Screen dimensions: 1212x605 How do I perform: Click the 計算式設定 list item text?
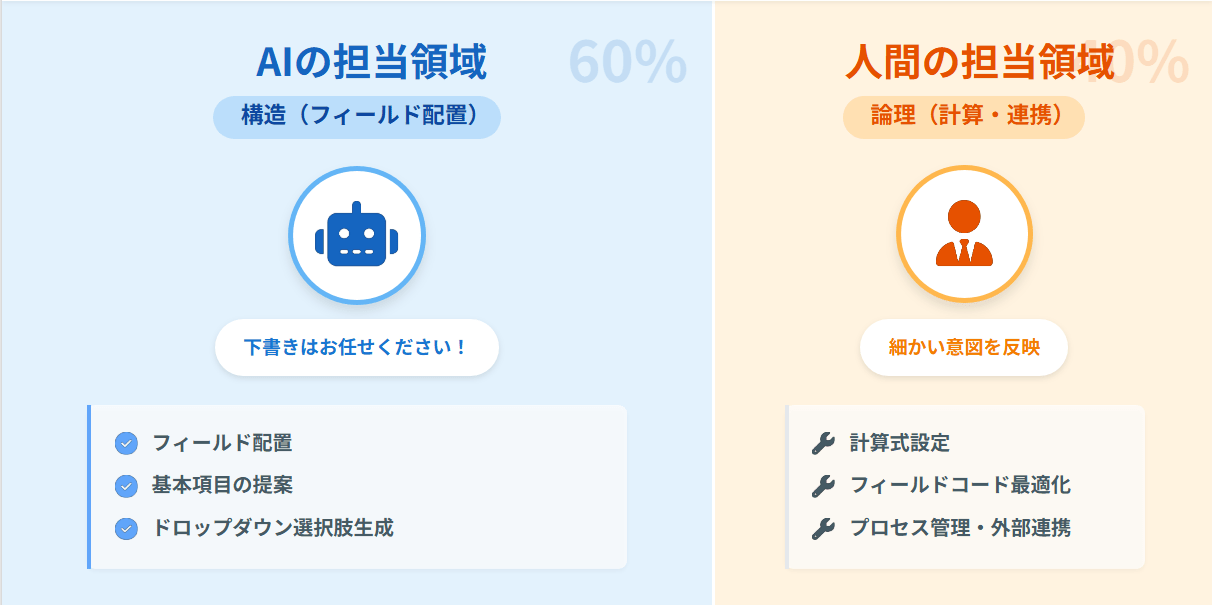tap(900, 443)
